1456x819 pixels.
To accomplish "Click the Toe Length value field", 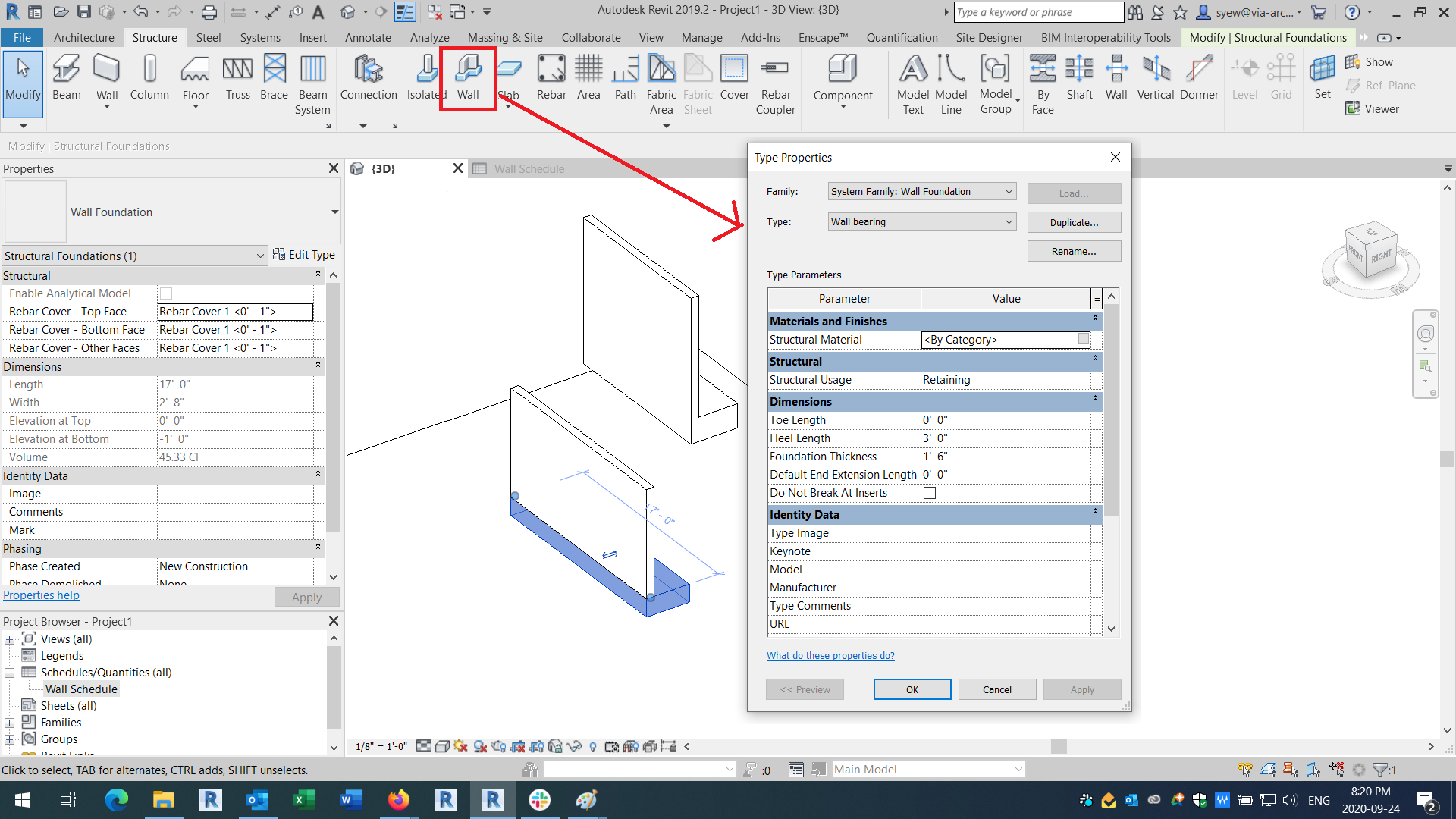I will tap(1005, 420).
